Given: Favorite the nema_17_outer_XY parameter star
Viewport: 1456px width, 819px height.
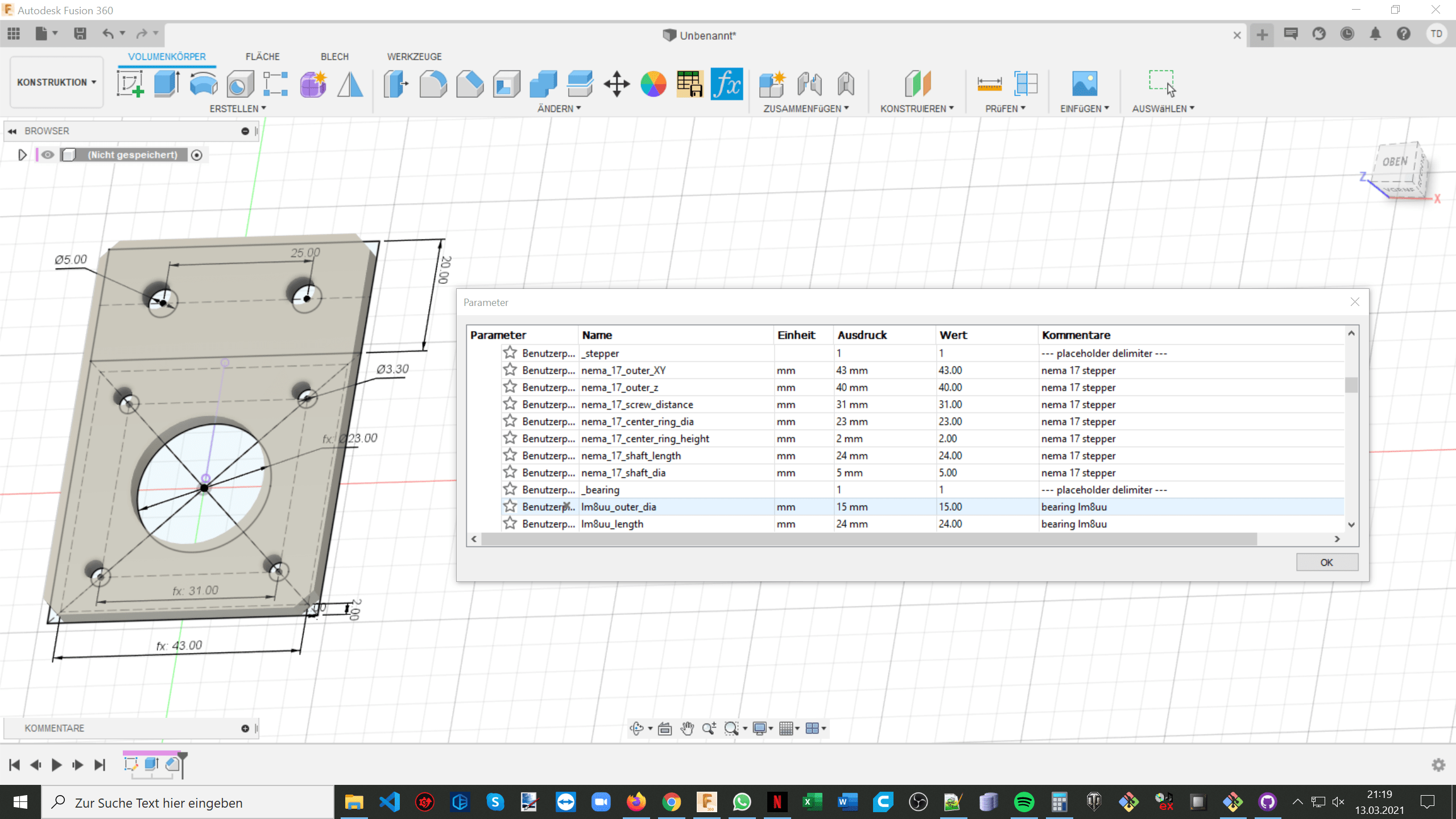Looking at the screenshot, I should coord(510,370).
